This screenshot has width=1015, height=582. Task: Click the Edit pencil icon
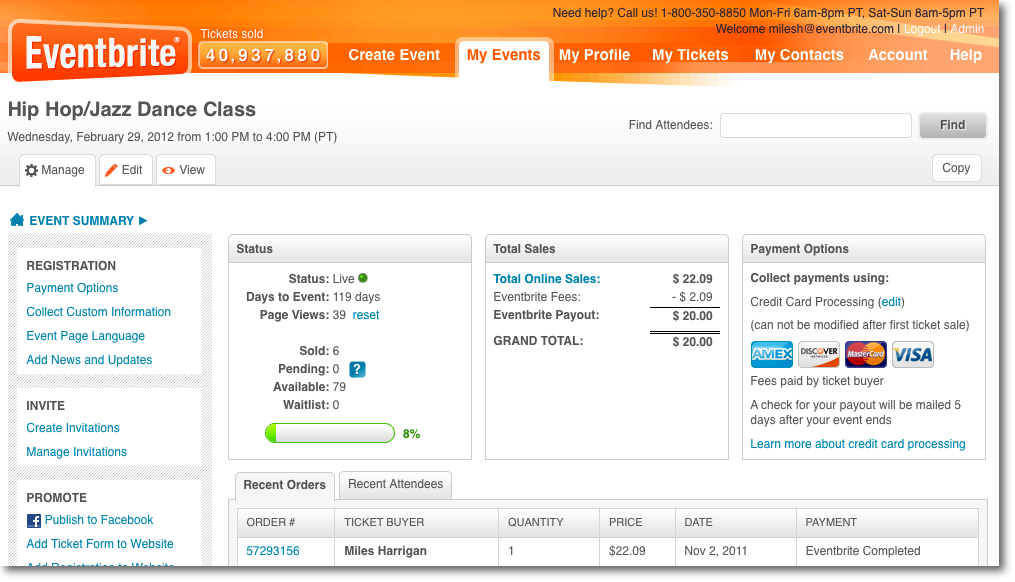point(111,170)
